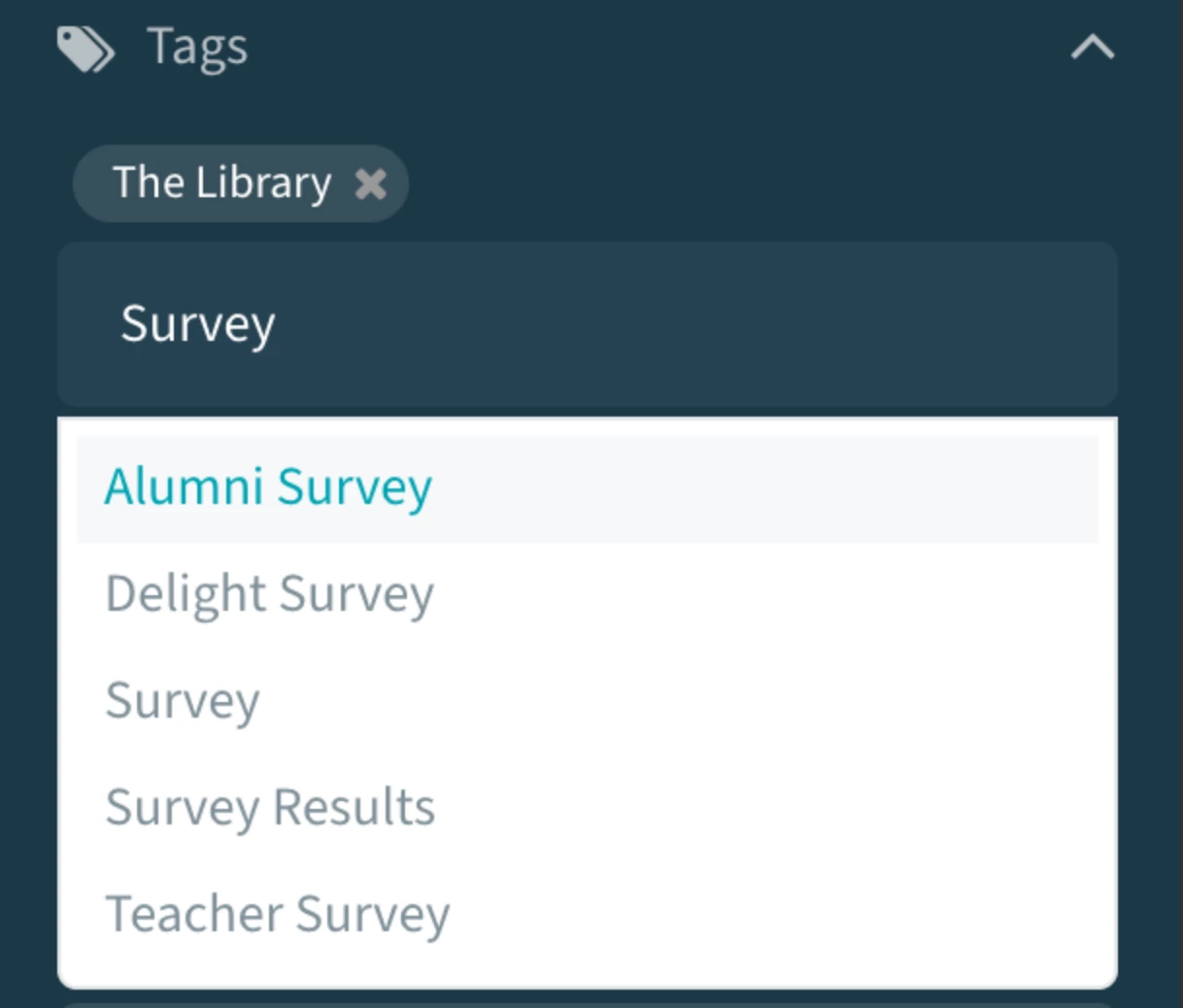Collapse the Tags section chevron

[1093, 48]
